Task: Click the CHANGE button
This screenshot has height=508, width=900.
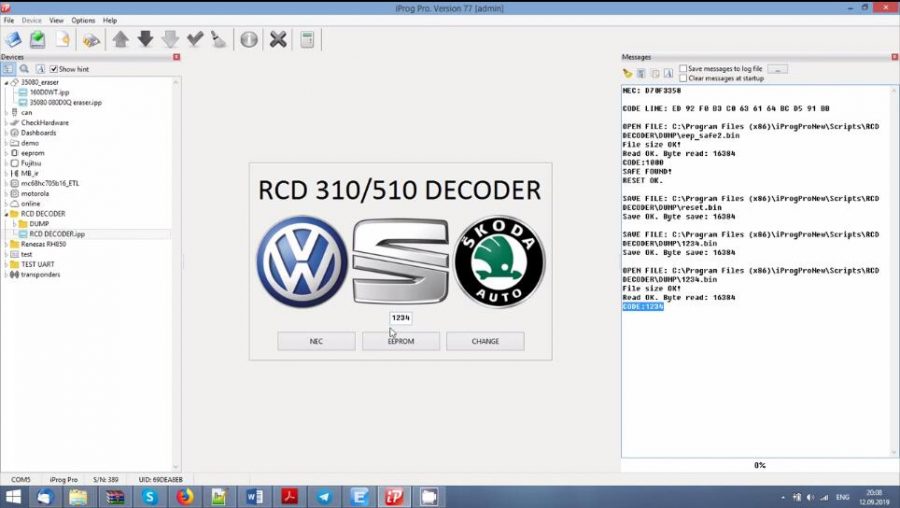Action: [x=485, y=341]
